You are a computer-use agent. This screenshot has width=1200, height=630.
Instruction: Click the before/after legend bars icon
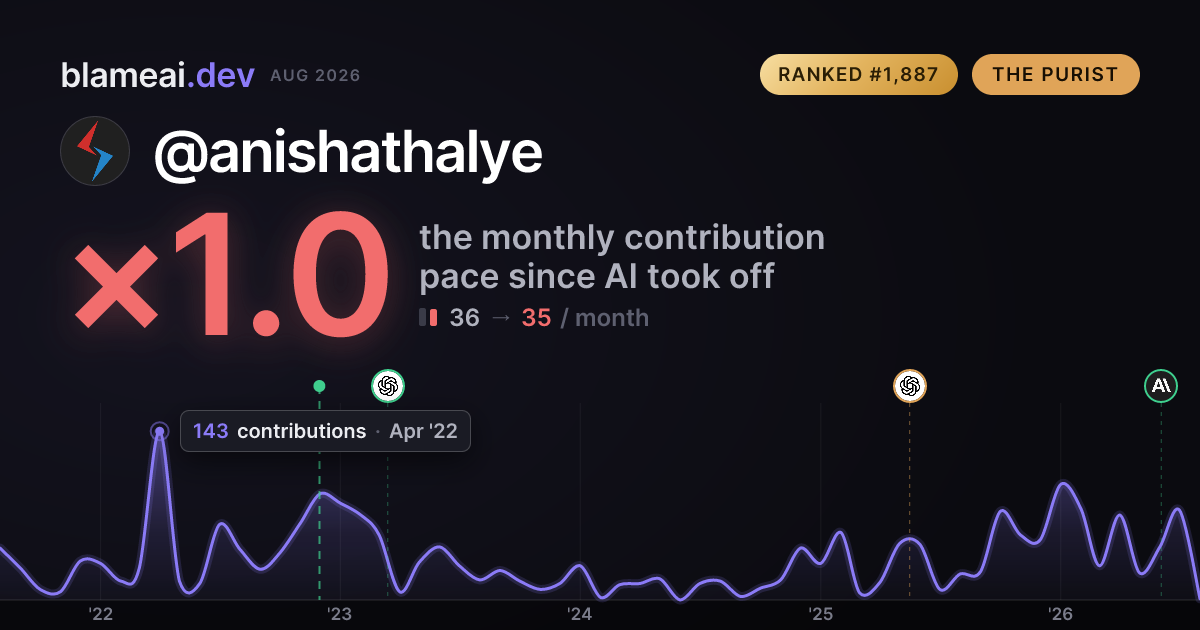[428, 318]
